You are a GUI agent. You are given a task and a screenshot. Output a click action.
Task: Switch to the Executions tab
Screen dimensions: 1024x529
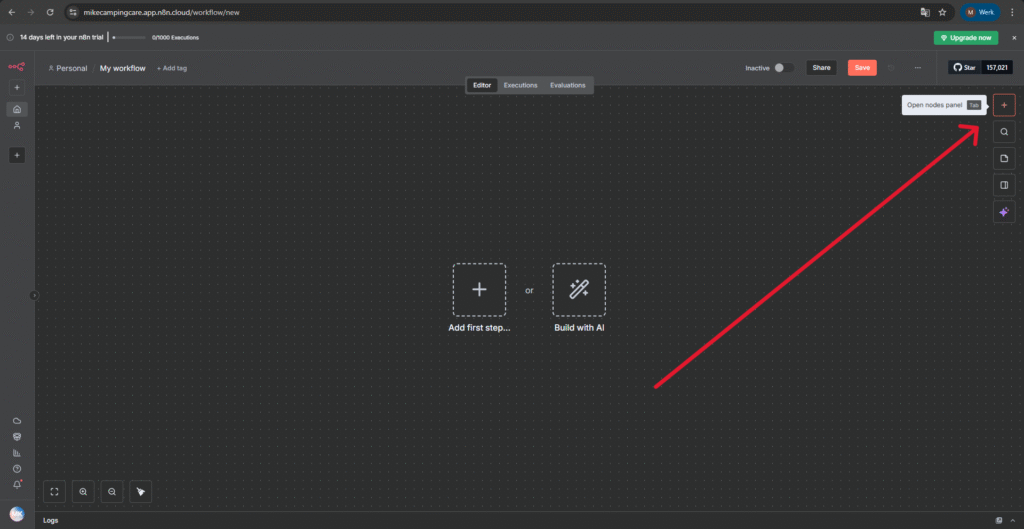pos(520,85)
